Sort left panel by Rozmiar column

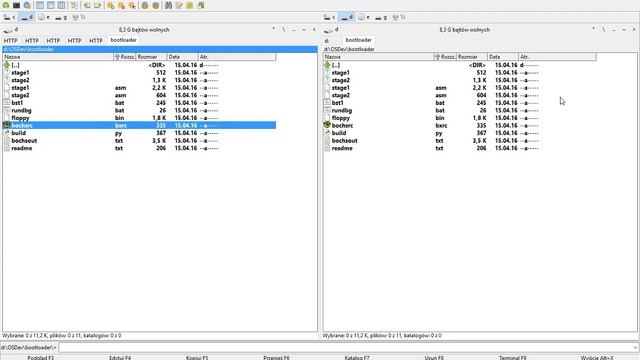pos(151,57)
